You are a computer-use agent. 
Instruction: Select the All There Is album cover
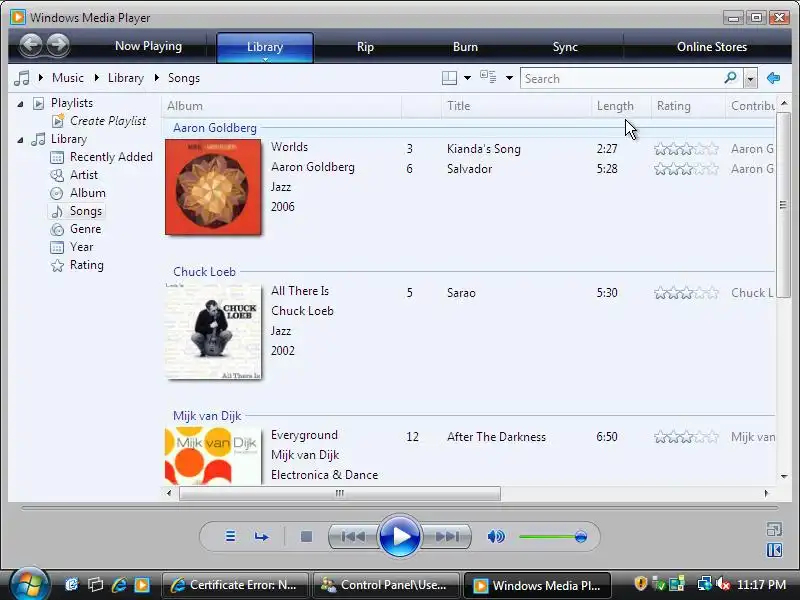[x=213, y=331]
